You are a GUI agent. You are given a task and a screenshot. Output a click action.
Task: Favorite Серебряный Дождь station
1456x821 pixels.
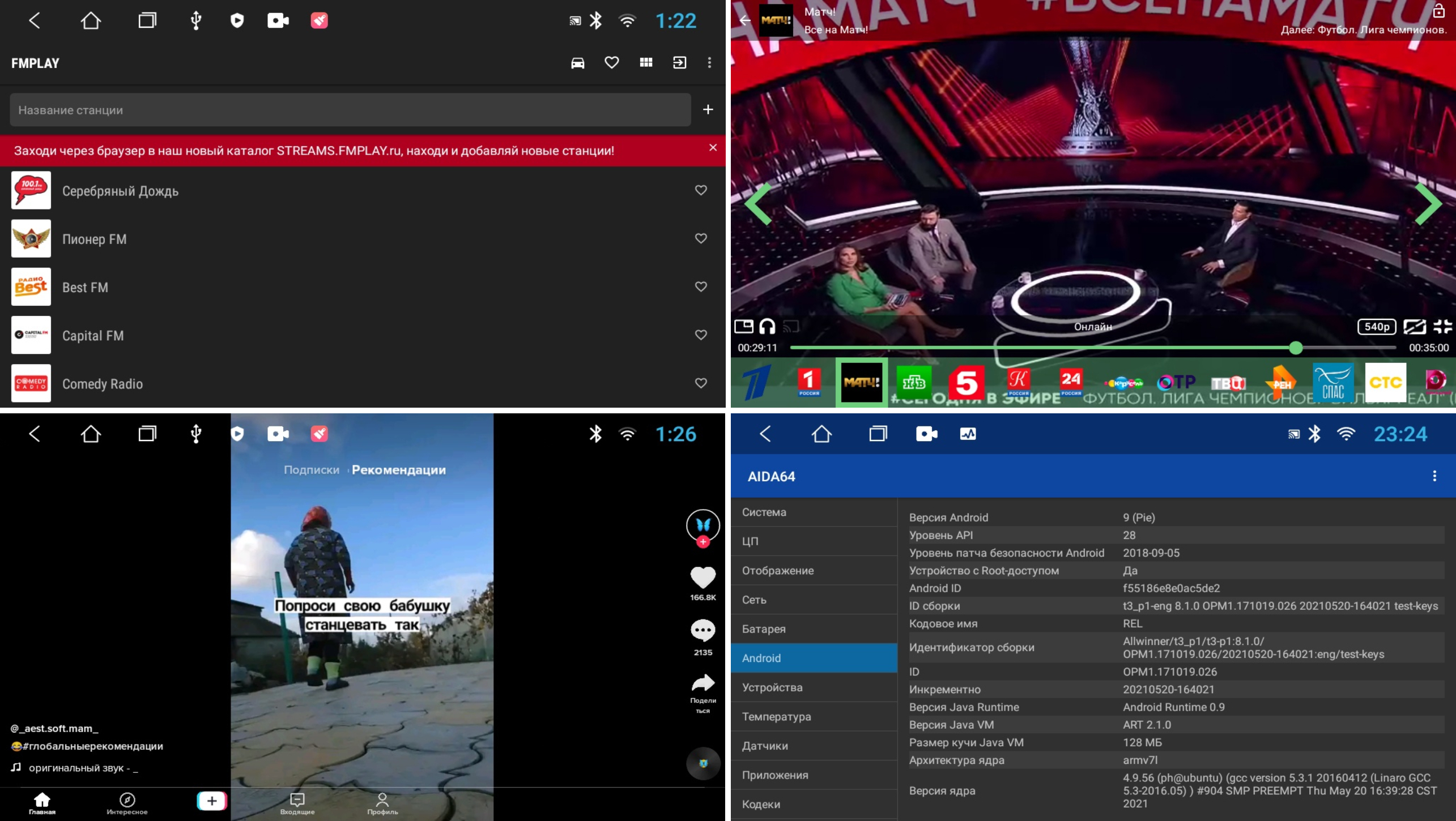pyautogui.click(x=701, y=190)
